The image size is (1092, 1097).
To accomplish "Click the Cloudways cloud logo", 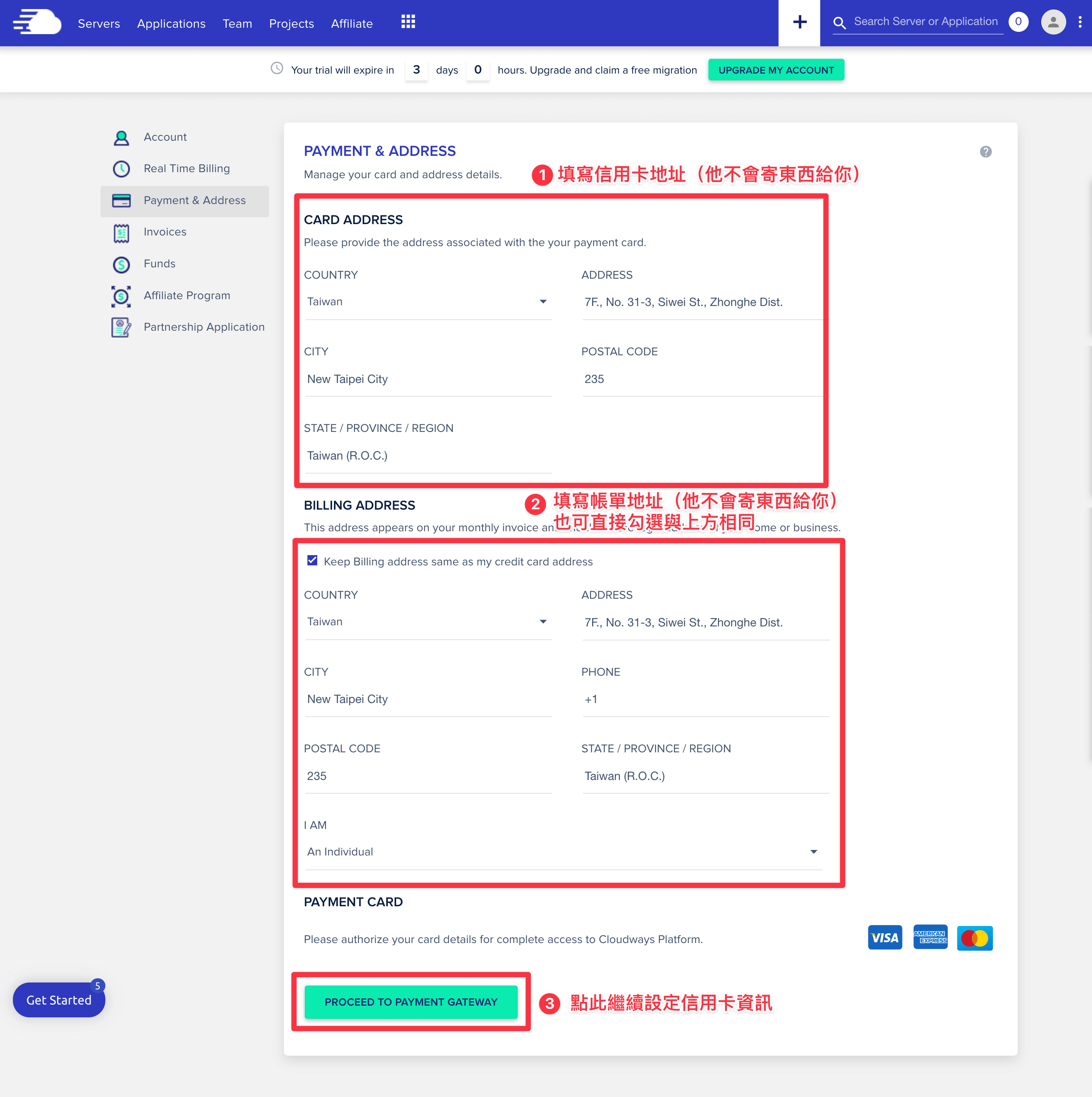I will (38, 23).
